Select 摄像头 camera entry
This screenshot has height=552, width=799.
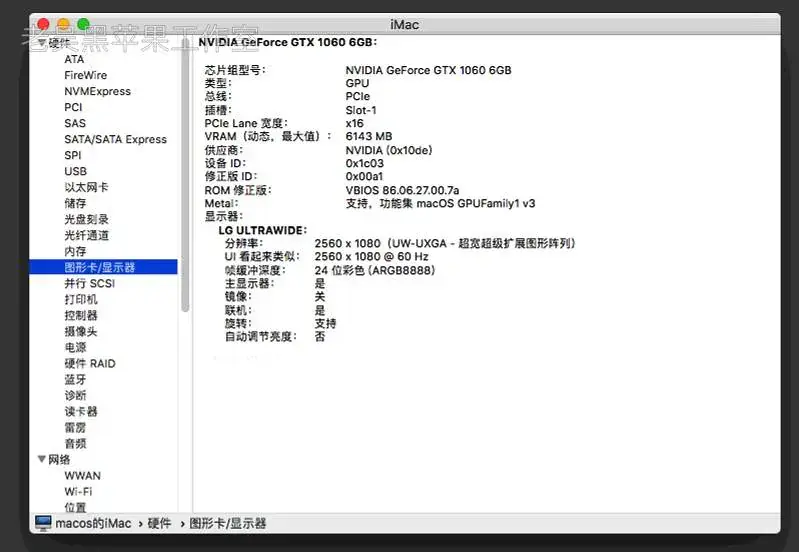pyautogui.click(x=81, y=331)
